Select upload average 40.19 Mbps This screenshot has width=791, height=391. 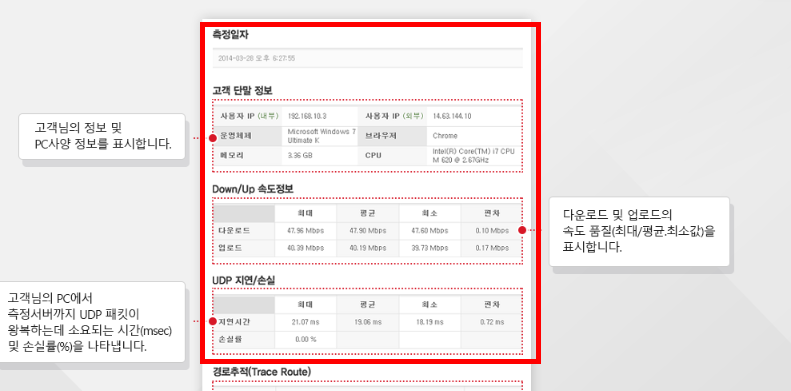tap(367, 248)
